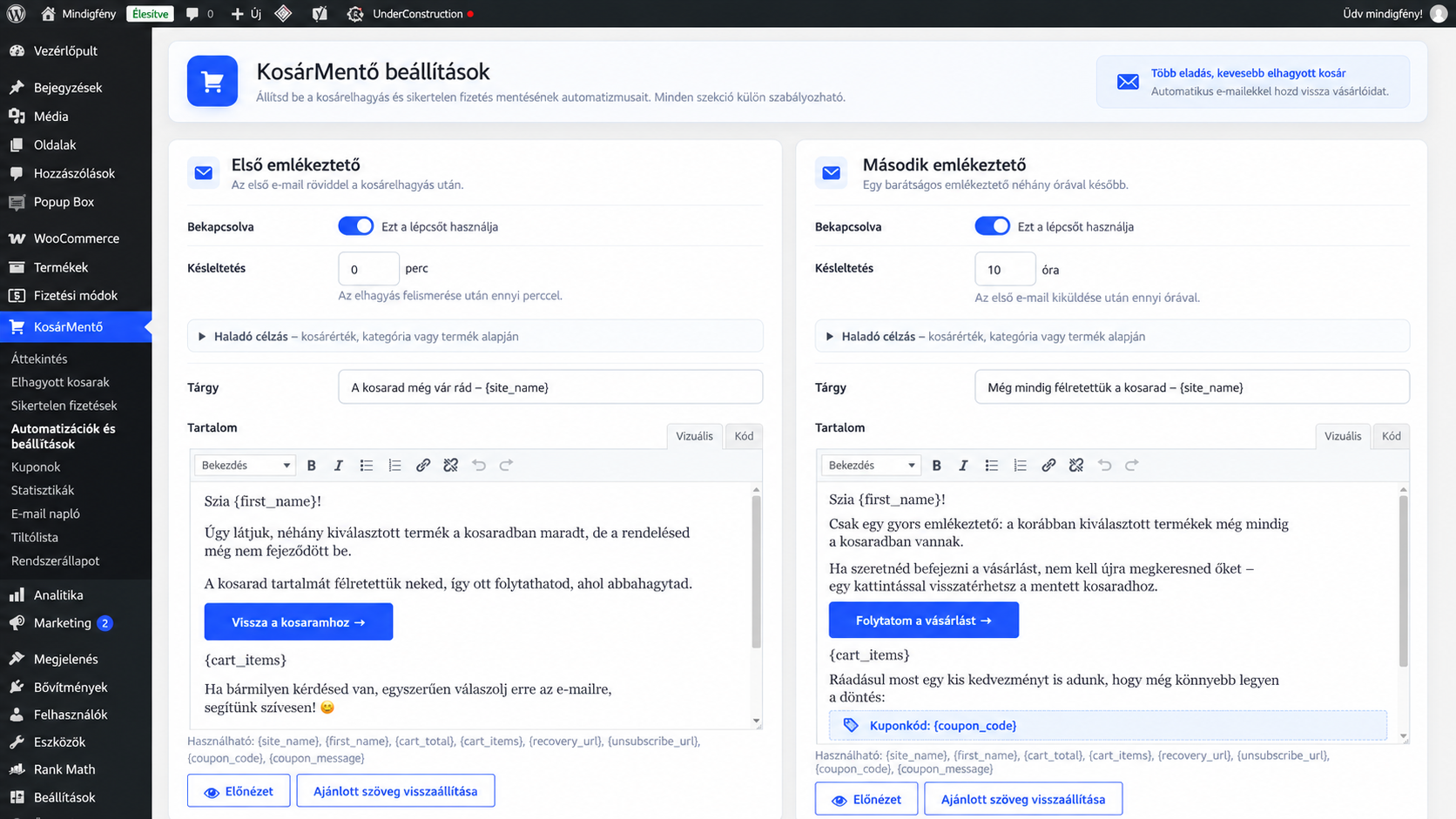Screen dimensions: 1456x819
Task: Open Elhagyott kosarak submenu item
Action: pos(60,382)
